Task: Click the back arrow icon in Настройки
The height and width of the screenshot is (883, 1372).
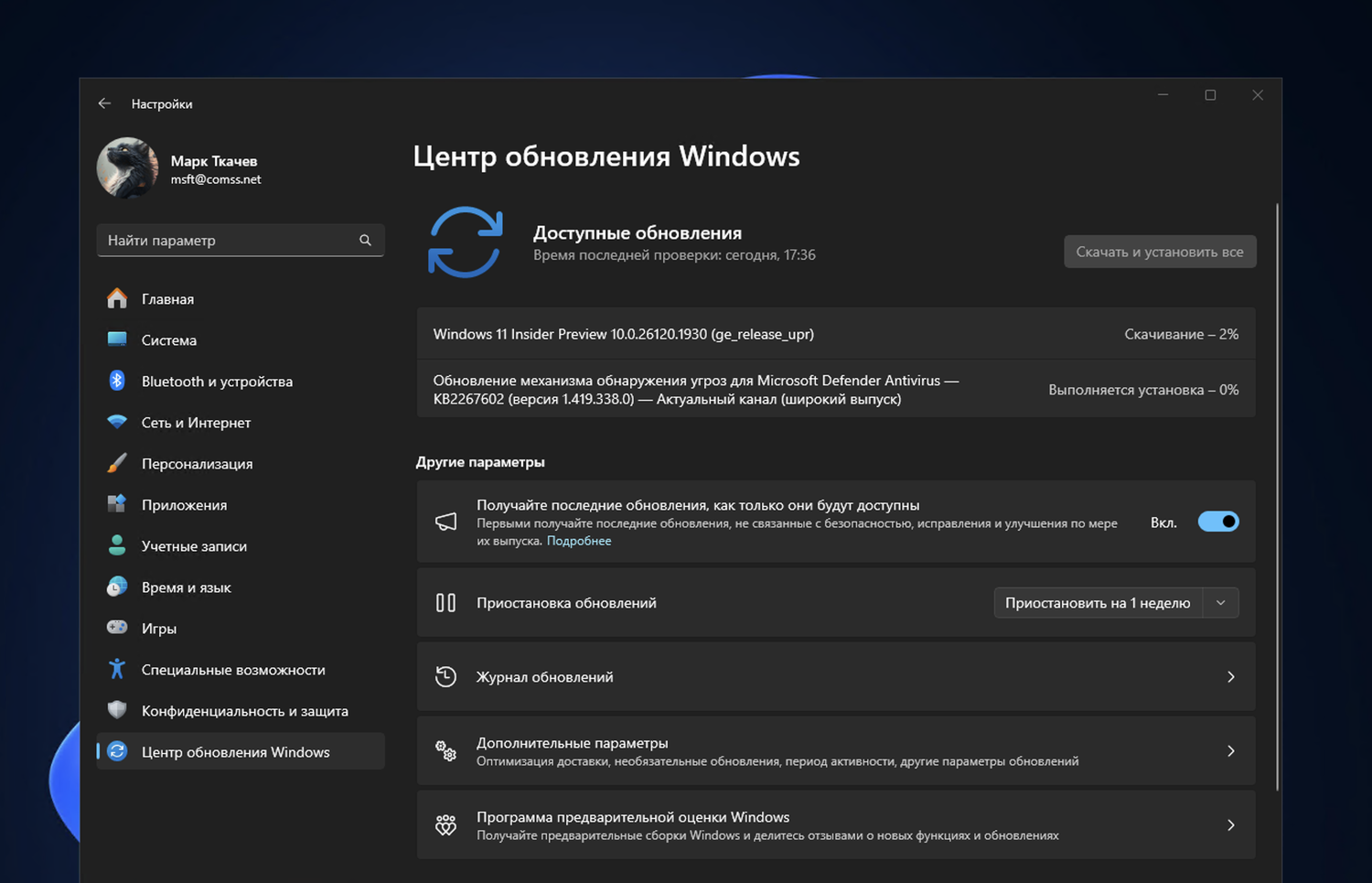Action: point(104,103)
